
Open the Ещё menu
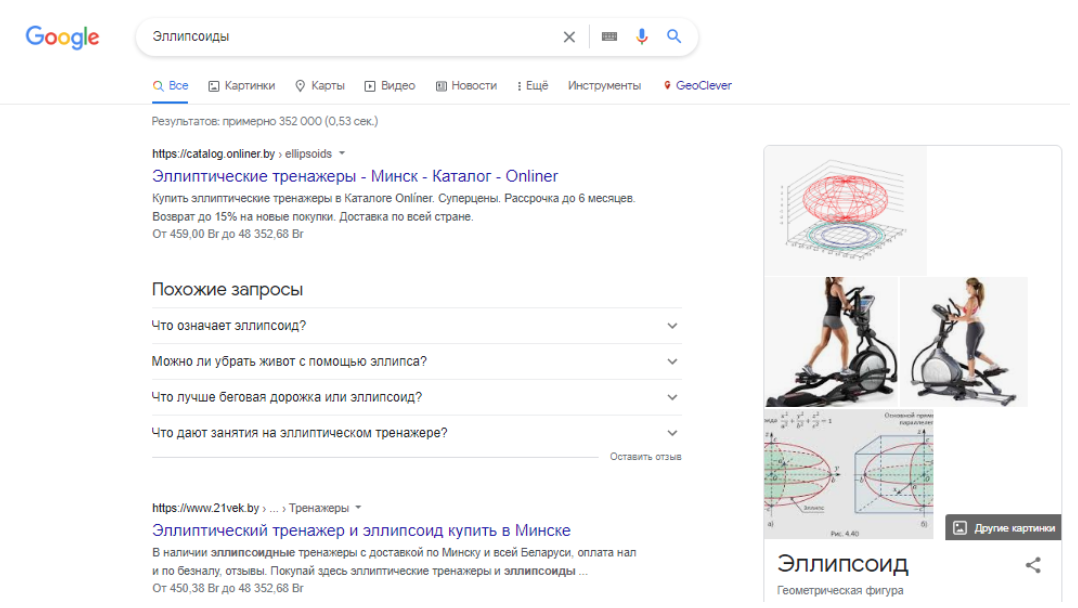tap(533, 86)
